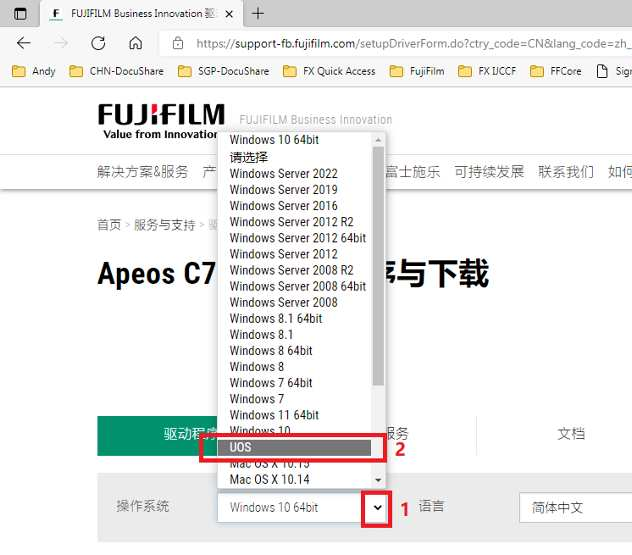
Task: Pick the plain Windows Server 2008 entry
Action: (294, 302)
